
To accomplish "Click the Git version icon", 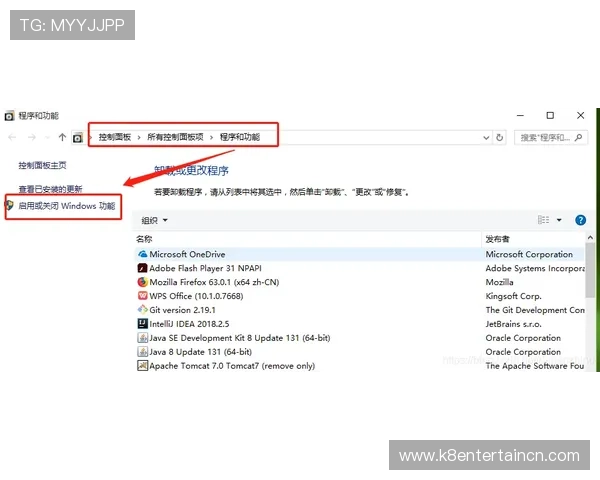I will pos(142,310).
